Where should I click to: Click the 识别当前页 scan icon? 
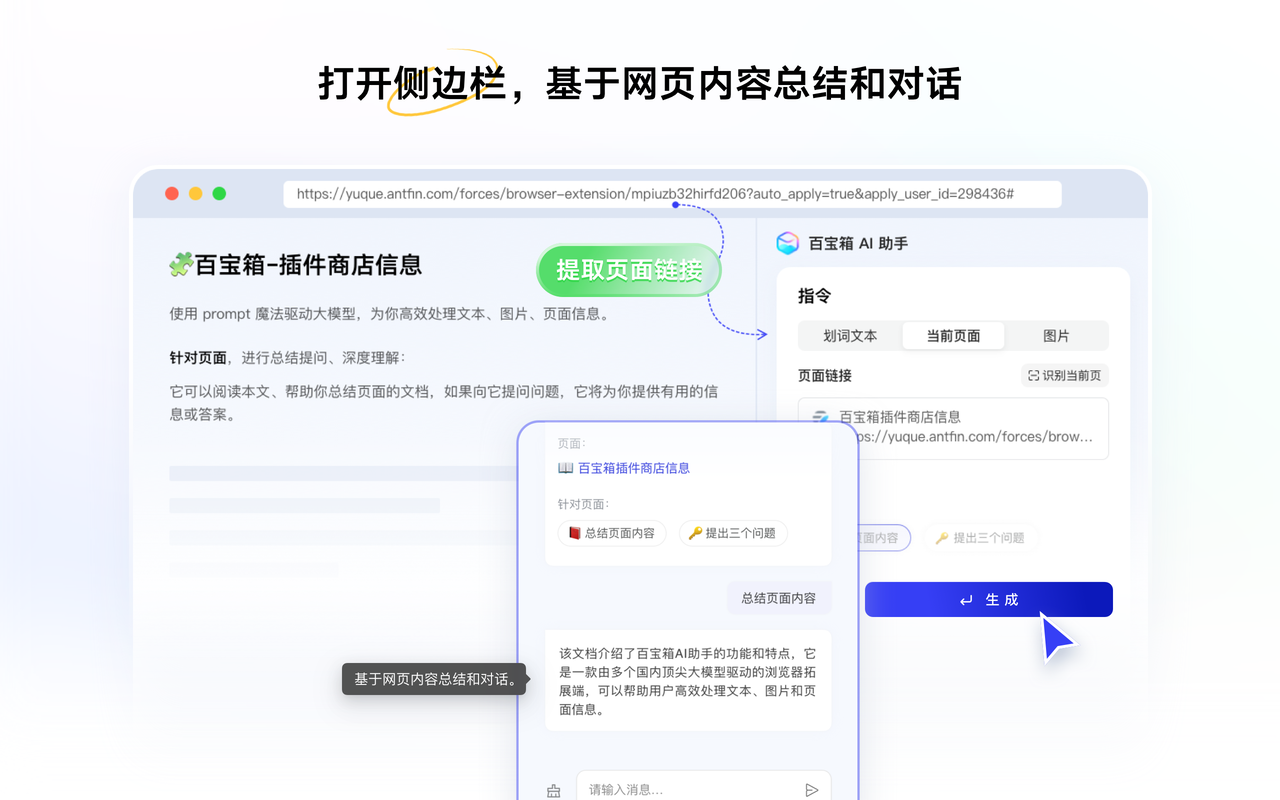click(1034, 374)
